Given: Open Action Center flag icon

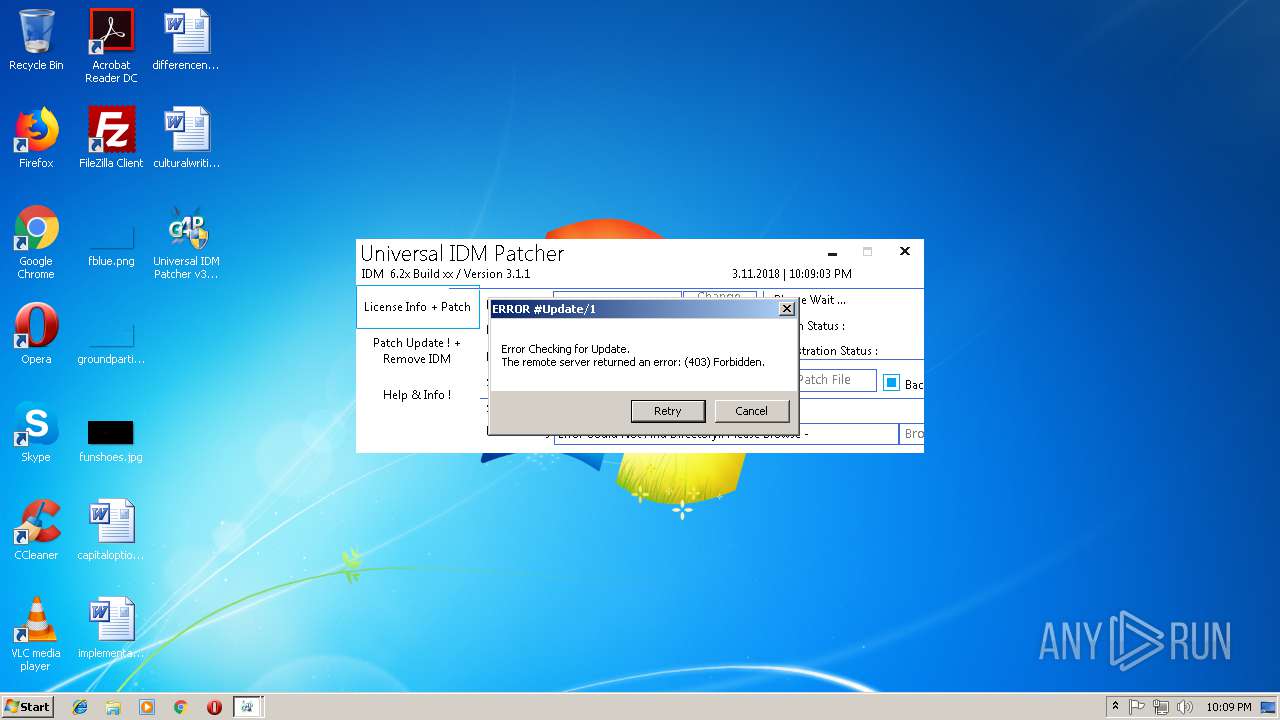Looking at the screenshot, I should click(1137, 707).
